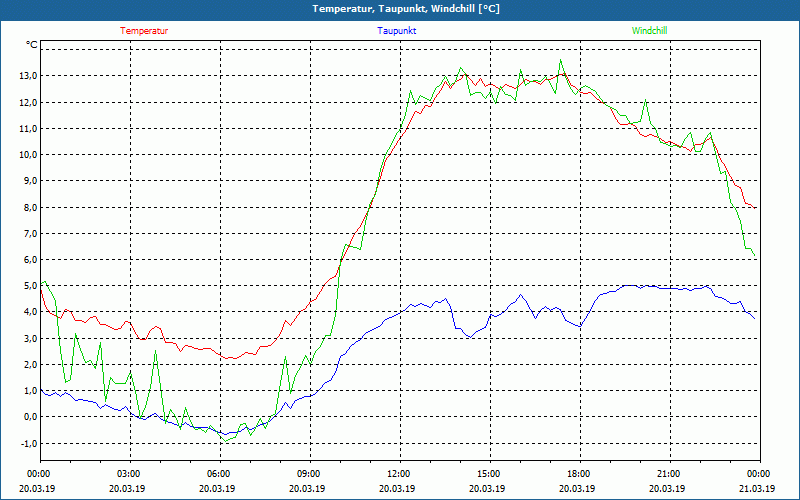Click the -1,0 y-axis value
Screen dimensions: 800x500
point(29,443)
